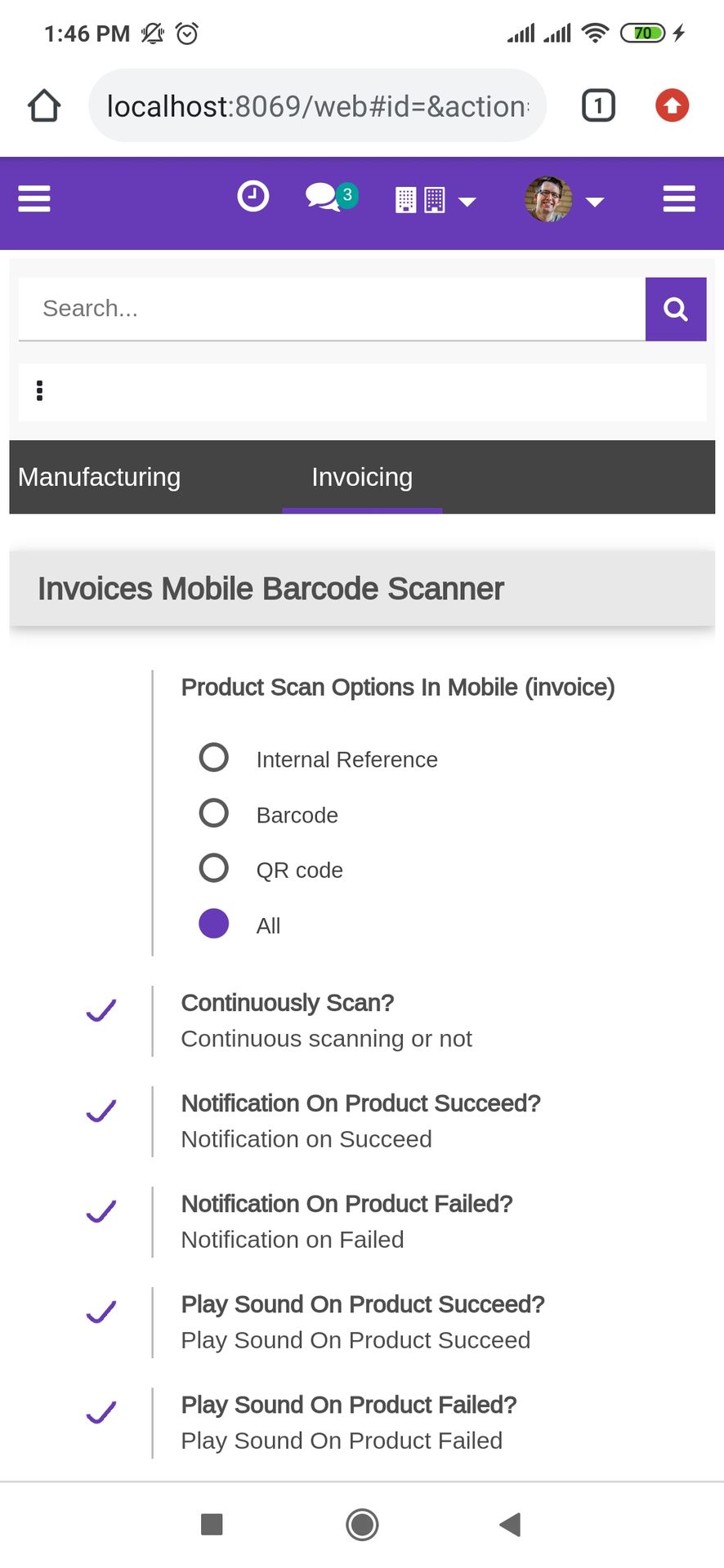Click the purple search magnifier button
724x1568 pixels.
tap(676, 309)
